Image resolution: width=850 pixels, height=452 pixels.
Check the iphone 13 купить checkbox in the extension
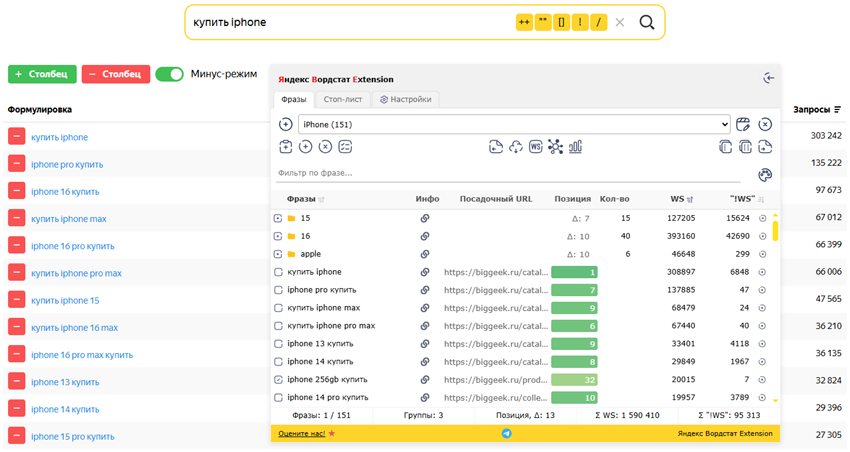tap(278, 344)
